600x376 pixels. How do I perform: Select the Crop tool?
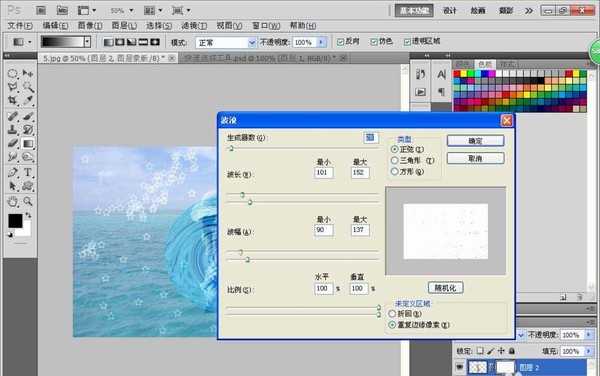pos(13,100)
